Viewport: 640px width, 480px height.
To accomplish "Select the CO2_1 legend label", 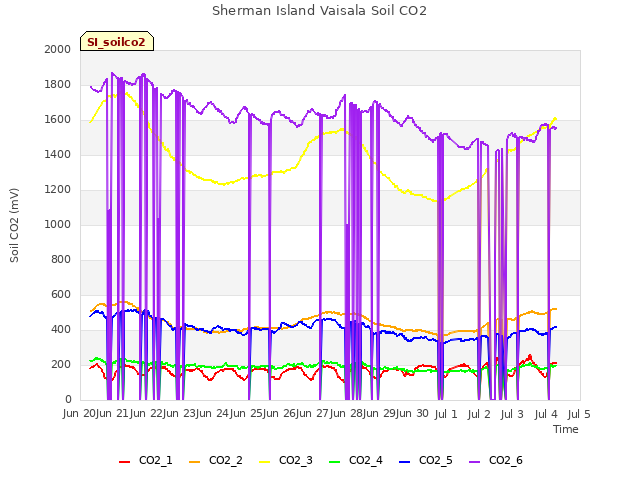I will (x=156, y=461).
